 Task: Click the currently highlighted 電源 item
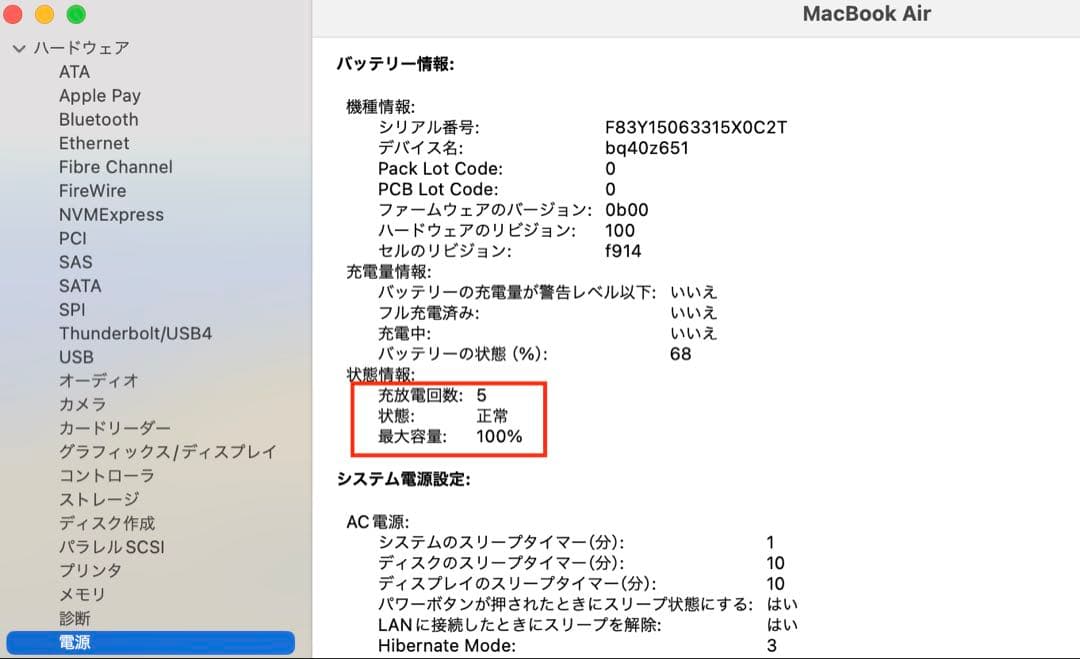(x=73, y=643)
